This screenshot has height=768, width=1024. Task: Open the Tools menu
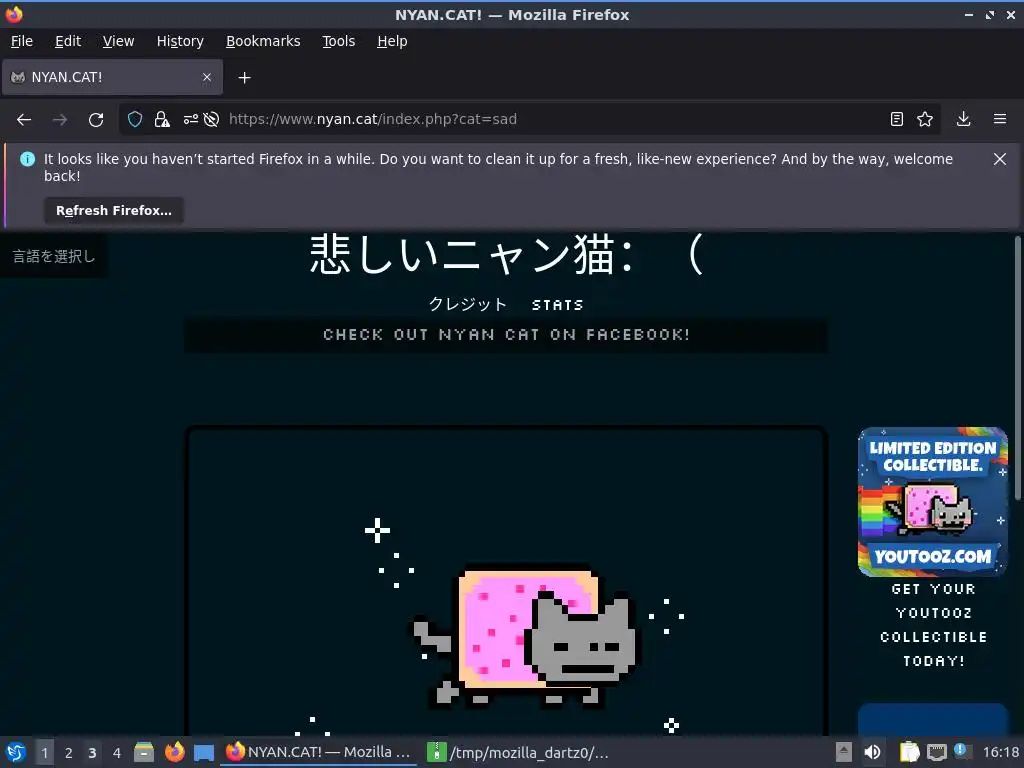tap(338, 41)
